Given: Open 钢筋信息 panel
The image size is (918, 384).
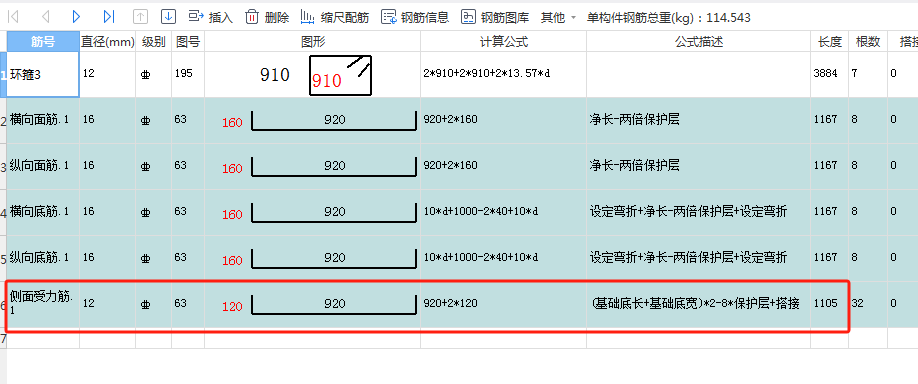Looking at the screenshot, I should (415, 17).
